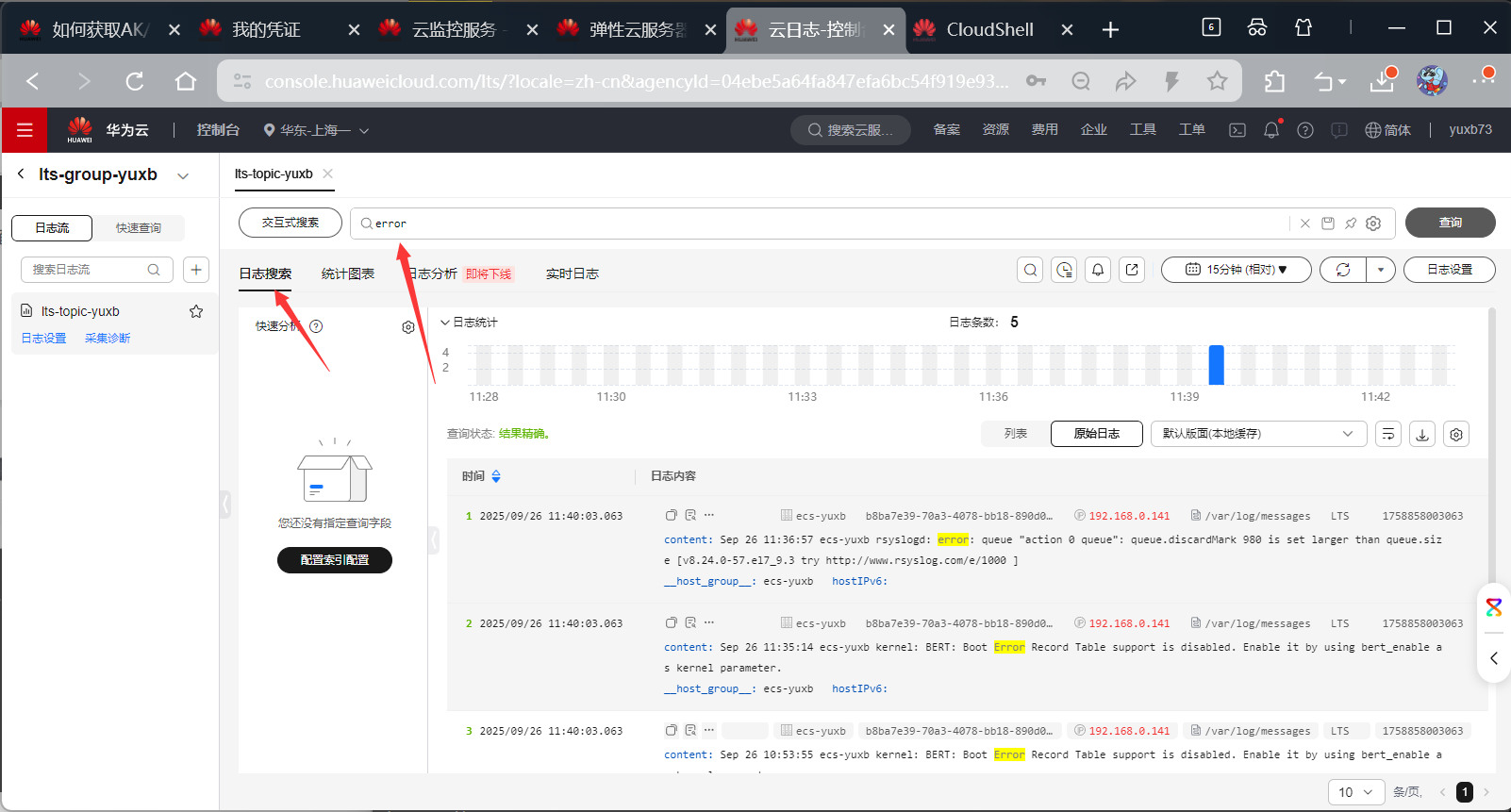Switch to the CloudShell browser tab

[990, 29]
